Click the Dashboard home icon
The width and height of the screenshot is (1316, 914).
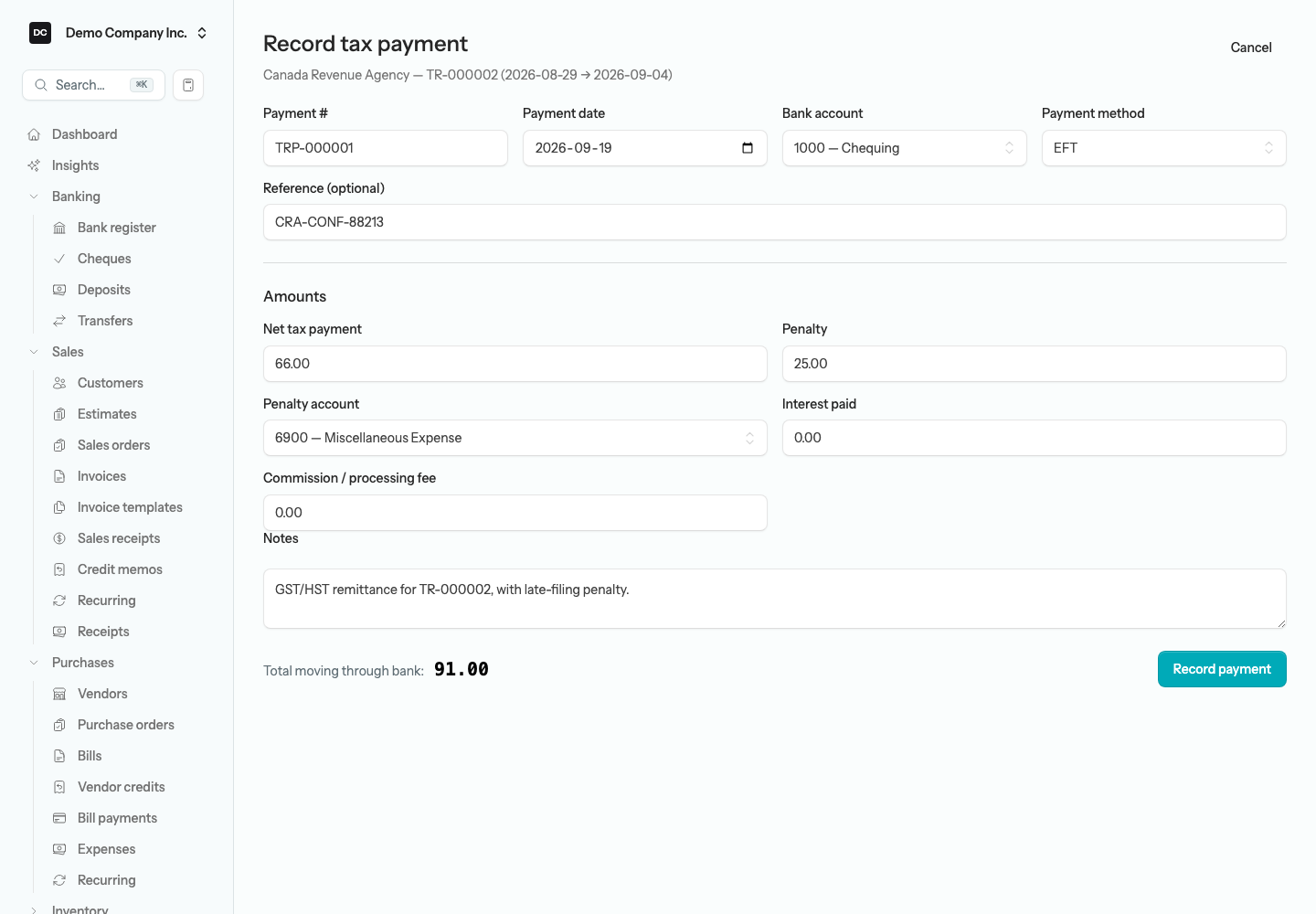tap(34, 134)
